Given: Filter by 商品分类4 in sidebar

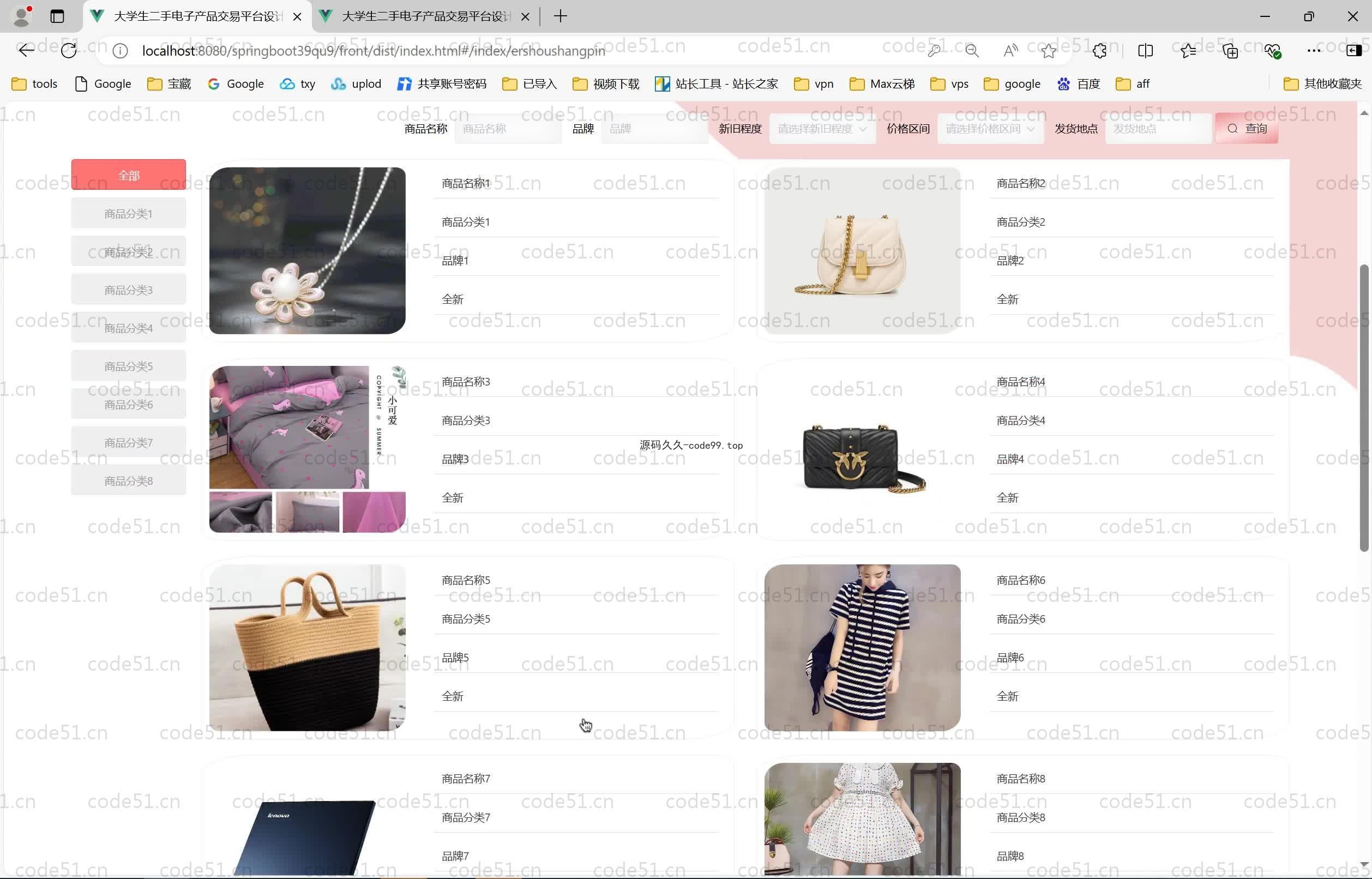Looking at the screenshot, I should pyautogui.click(x=128, y=328).
